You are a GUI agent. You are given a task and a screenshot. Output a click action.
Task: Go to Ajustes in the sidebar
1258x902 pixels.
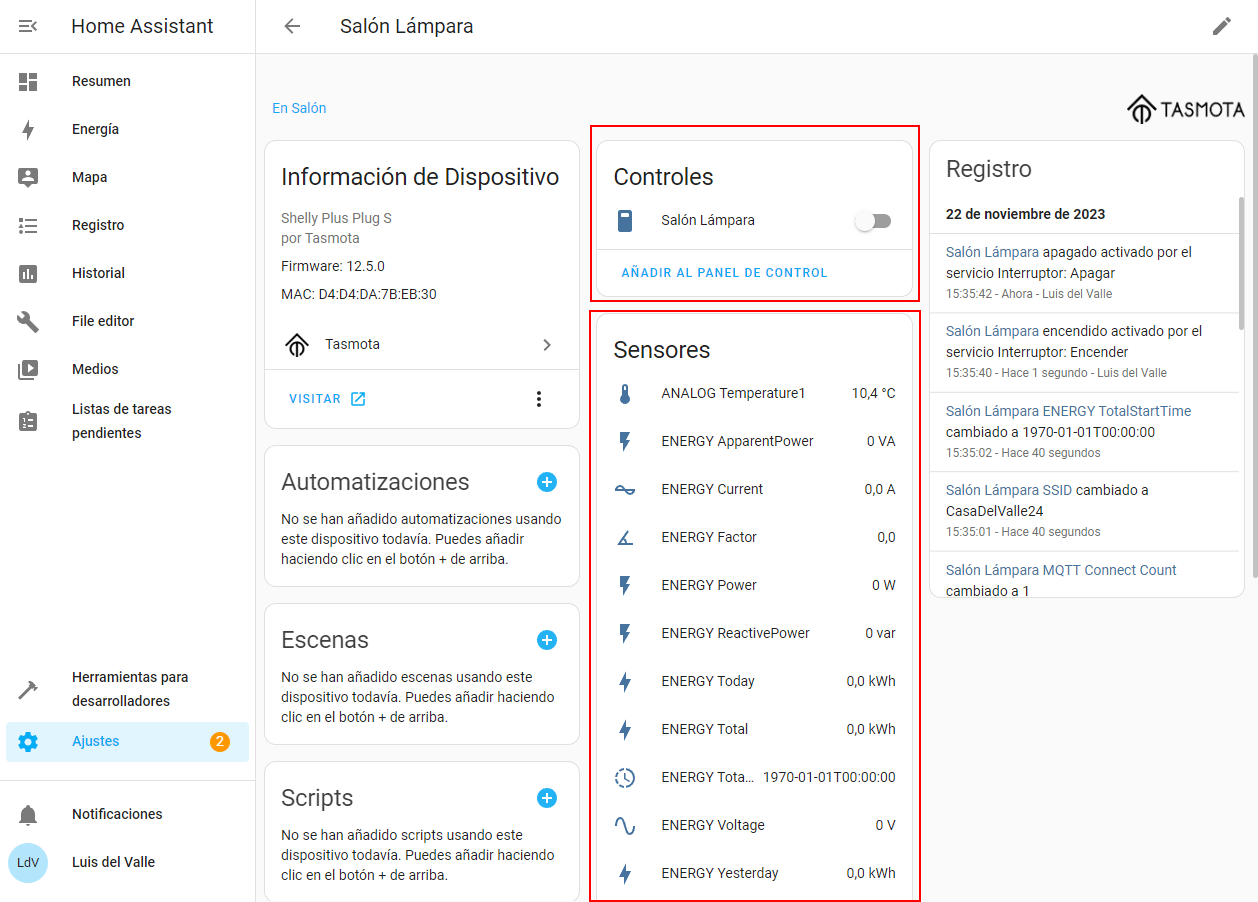pos(95,741)
